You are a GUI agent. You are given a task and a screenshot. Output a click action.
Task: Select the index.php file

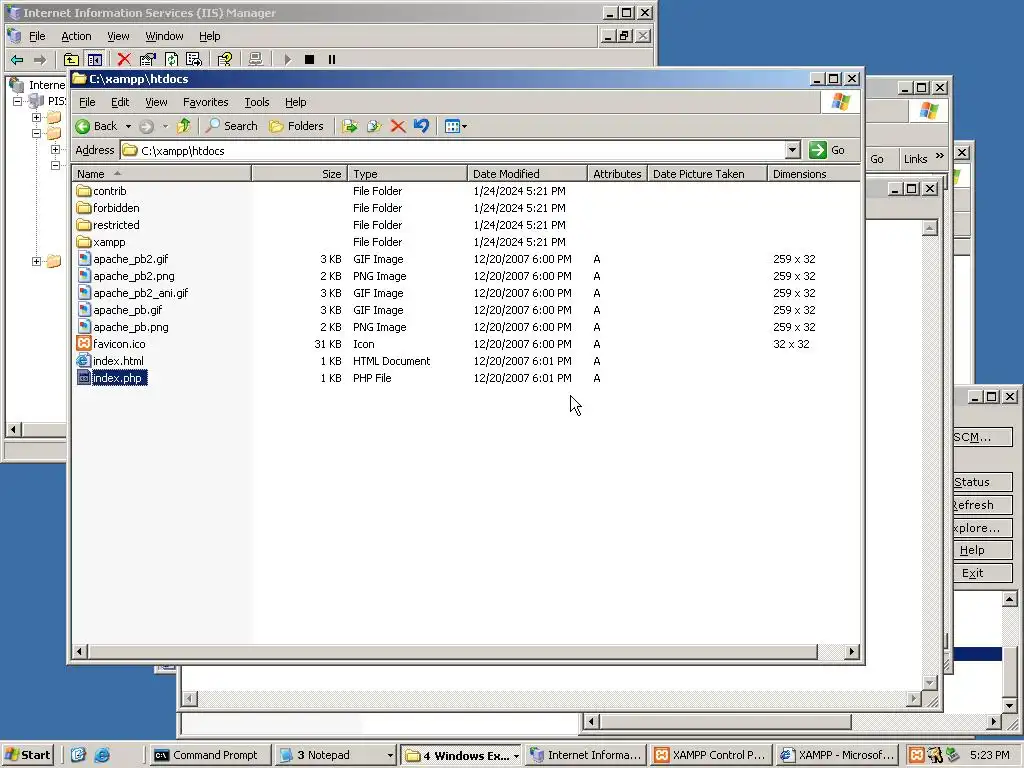coord(112,377)
